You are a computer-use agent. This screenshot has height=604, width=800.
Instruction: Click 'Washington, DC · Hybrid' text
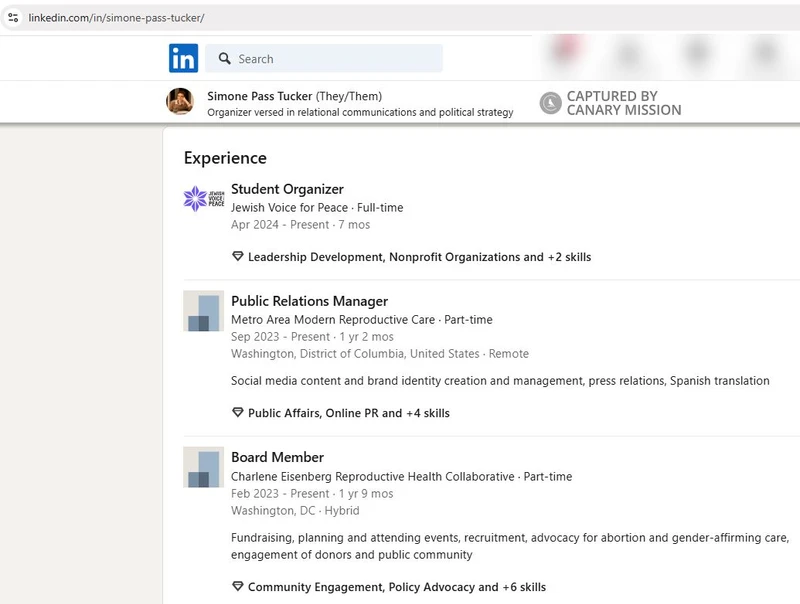pyautogui.click(x=295, y=511)
